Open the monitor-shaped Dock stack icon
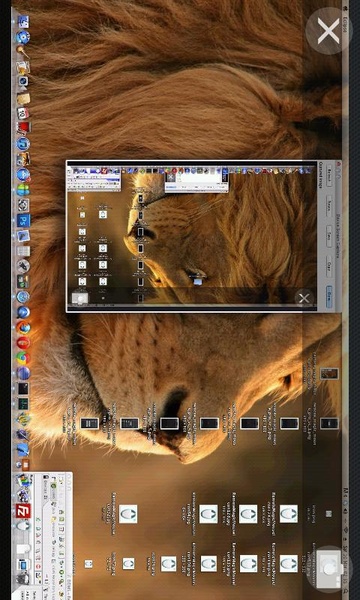 click(x=23, y=563)
